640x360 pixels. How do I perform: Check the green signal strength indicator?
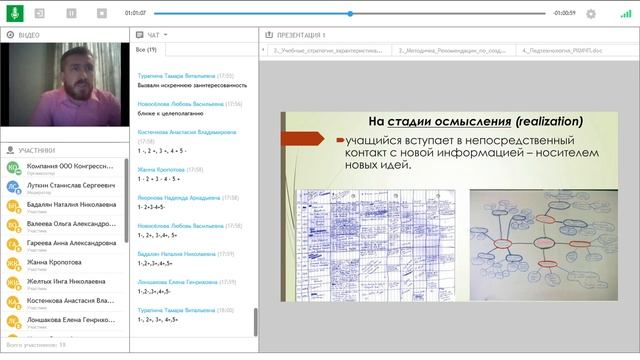[626, 14]
